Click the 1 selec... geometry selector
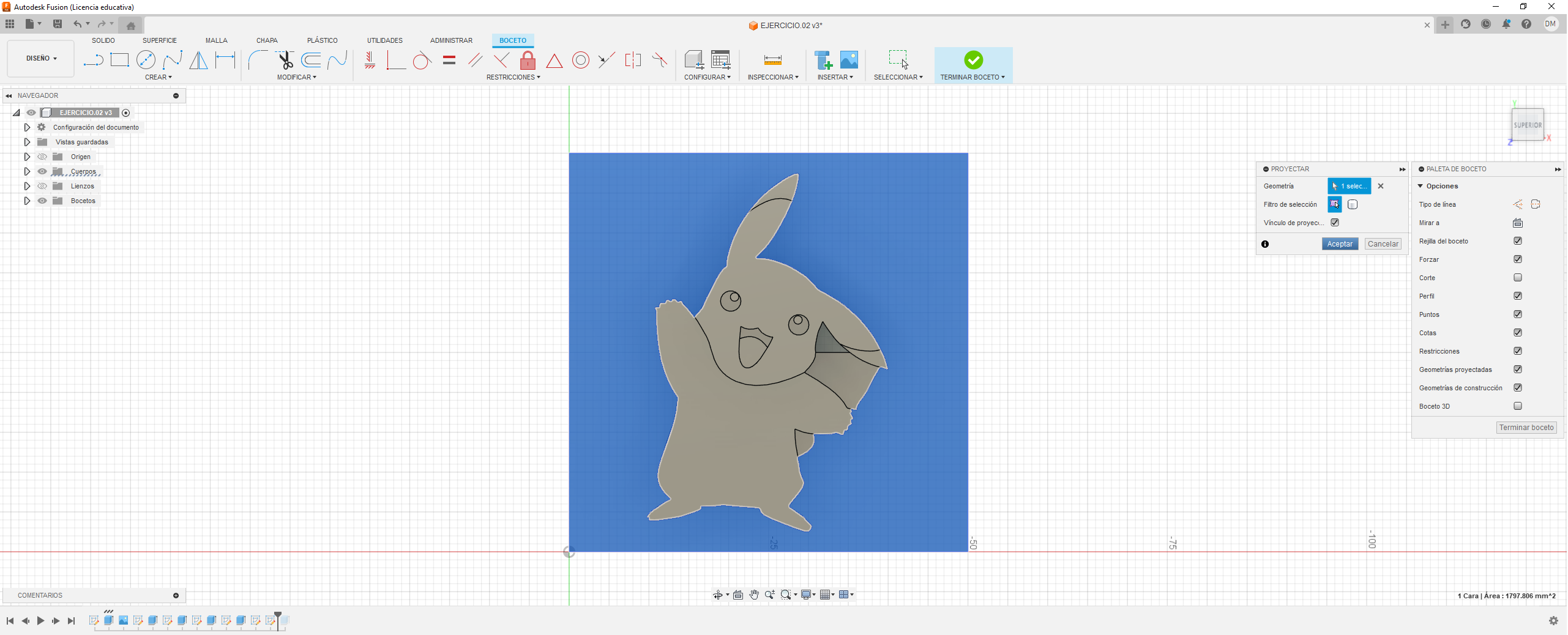Viewport: 1568px width, 635px height. tap(1349, 186)
